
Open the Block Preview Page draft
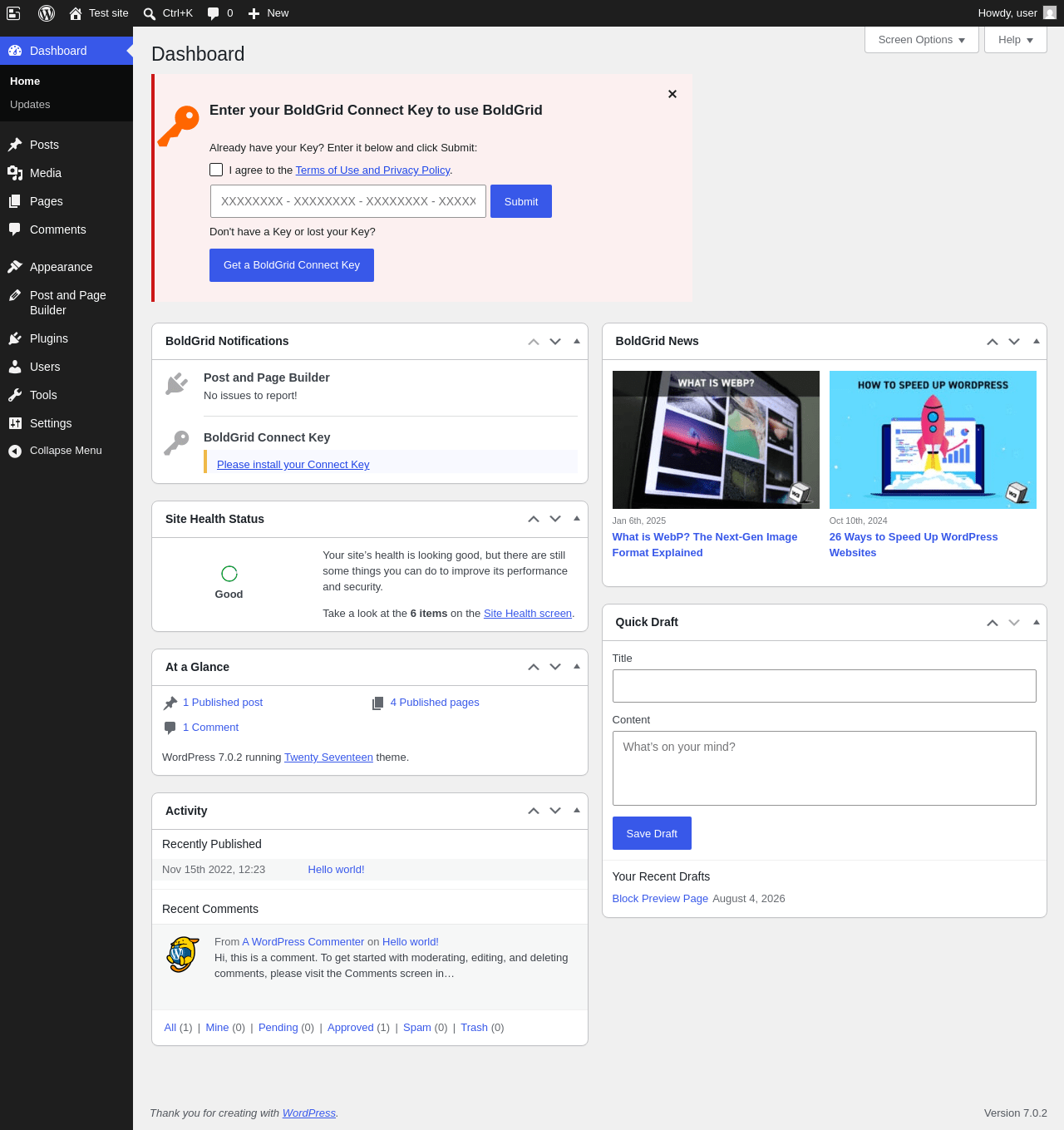click(x=660, y=899)
